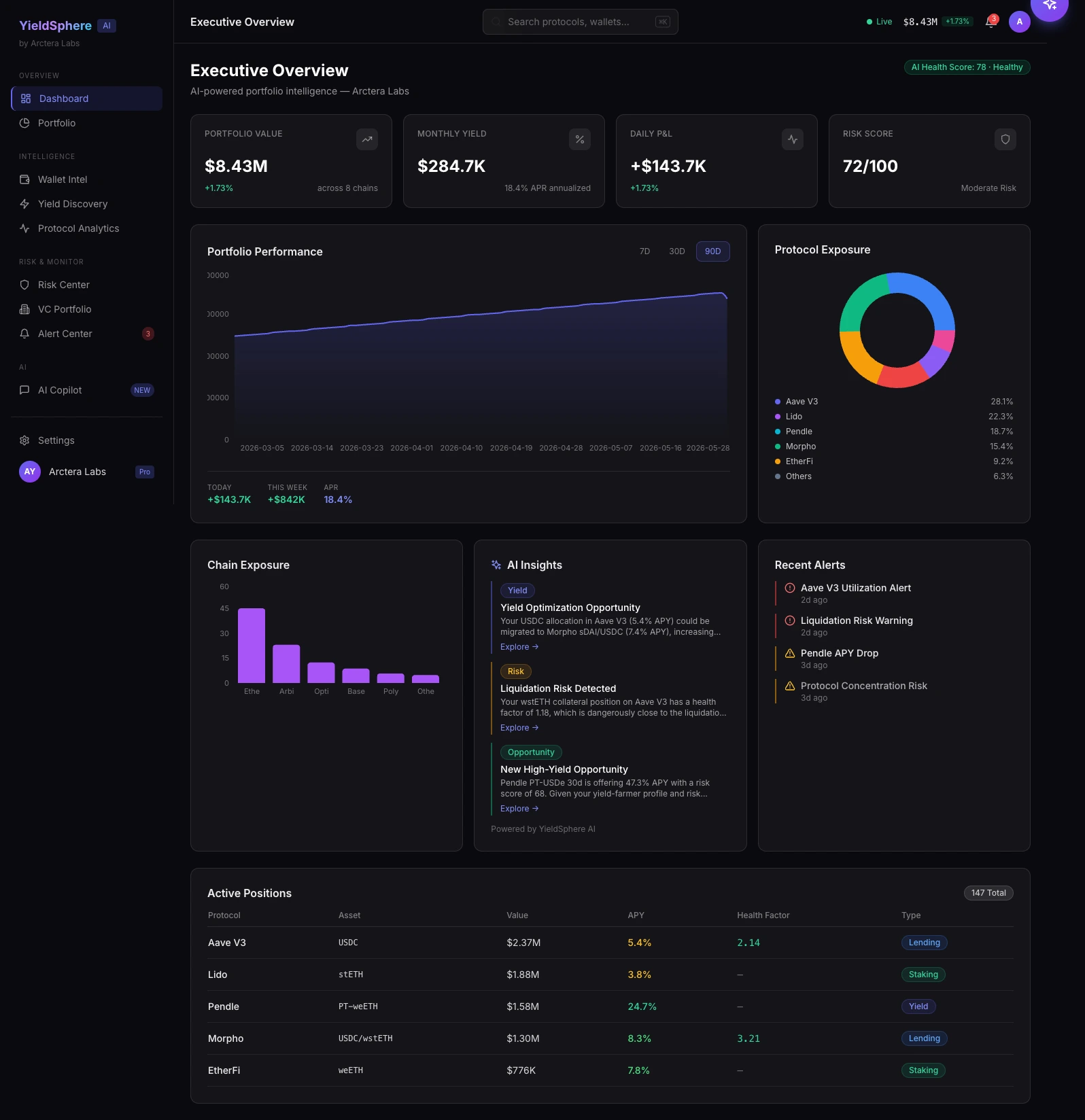Open Liquidation Risk Warning alert
This screenshot has width=1085, height=1120.
point(894,626)
